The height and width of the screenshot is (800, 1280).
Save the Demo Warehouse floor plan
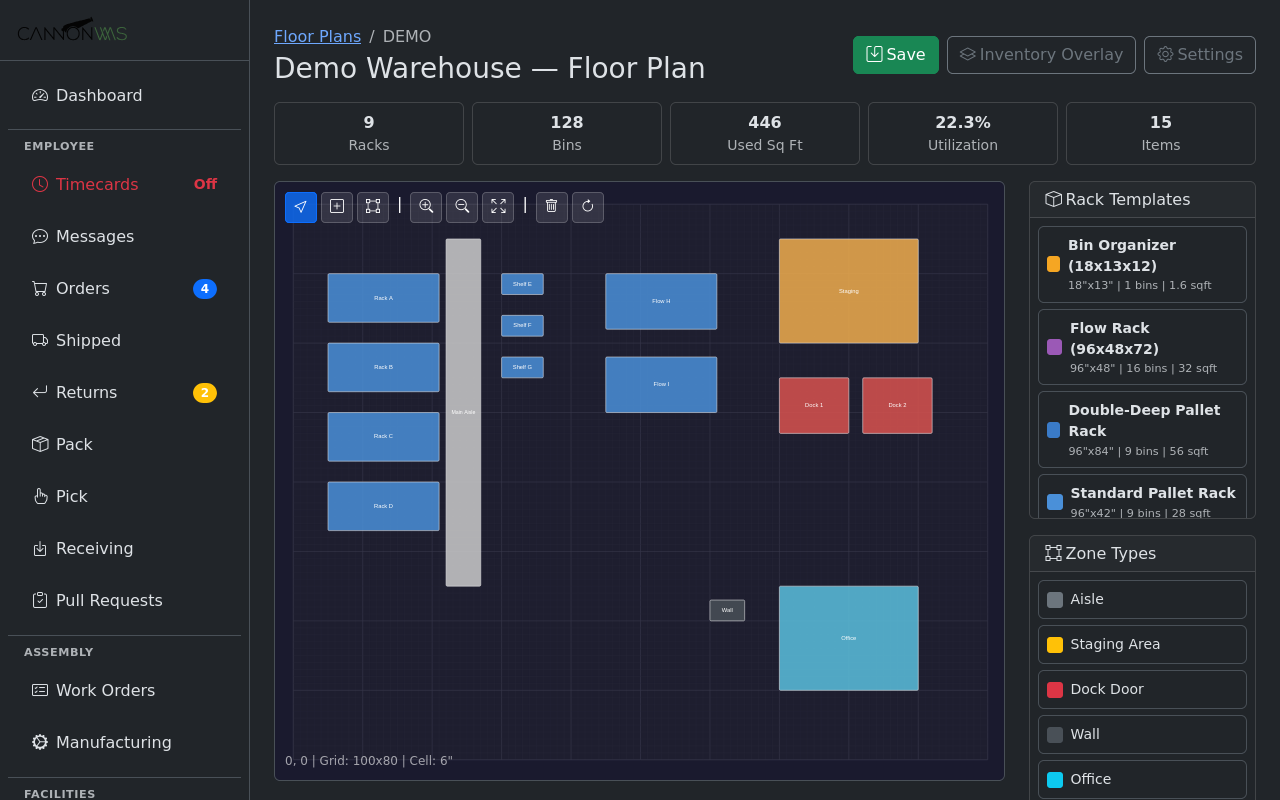pyautogui.click(x=895, y=55)
